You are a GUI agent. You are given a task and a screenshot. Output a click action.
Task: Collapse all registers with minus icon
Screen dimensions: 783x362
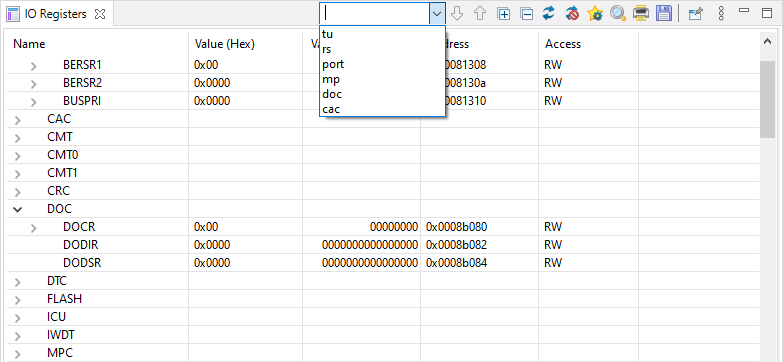coord(527,14)
